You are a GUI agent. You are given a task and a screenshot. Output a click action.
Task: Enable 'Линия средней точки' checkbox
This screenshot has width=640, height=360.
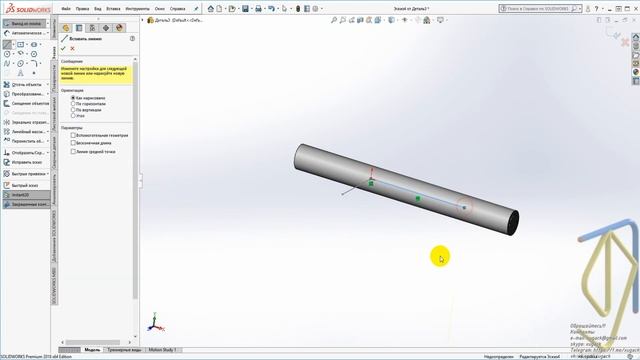73,151
